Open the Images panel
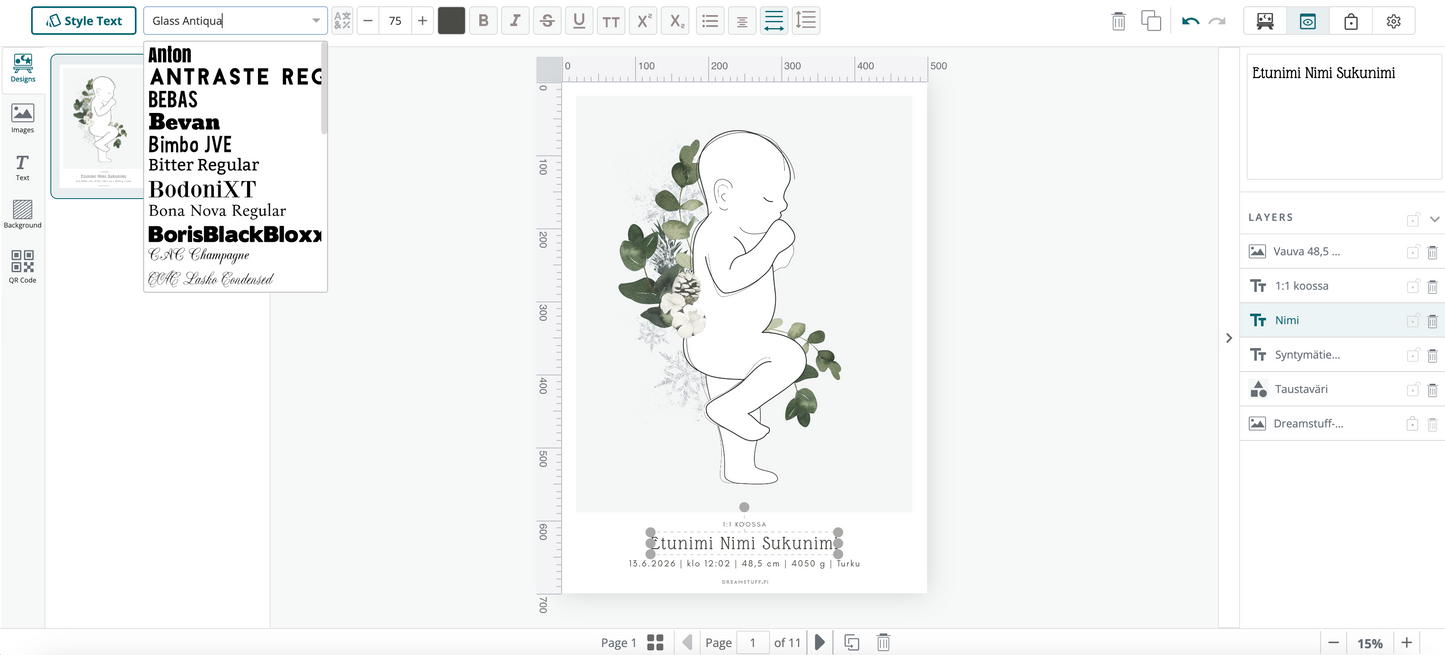Image resolution: width=1445 pixels, height=655 pixels. (x=22, y=118)
